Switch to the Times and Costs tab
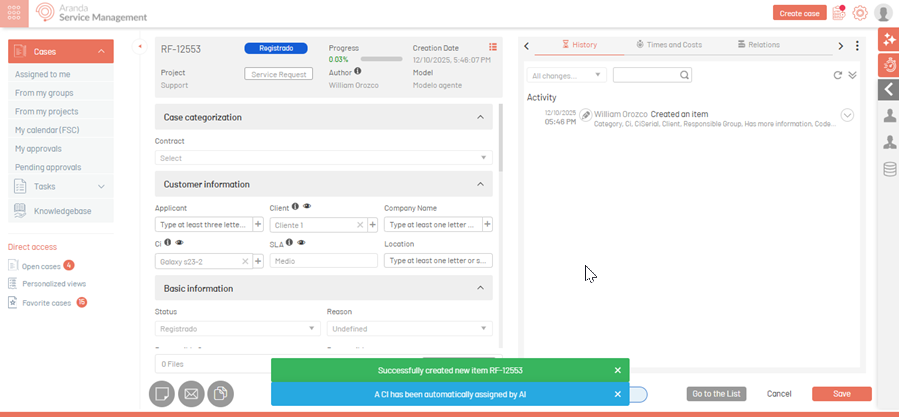Image resolution: width=899 pixels, height=417 pixels. 669,45
